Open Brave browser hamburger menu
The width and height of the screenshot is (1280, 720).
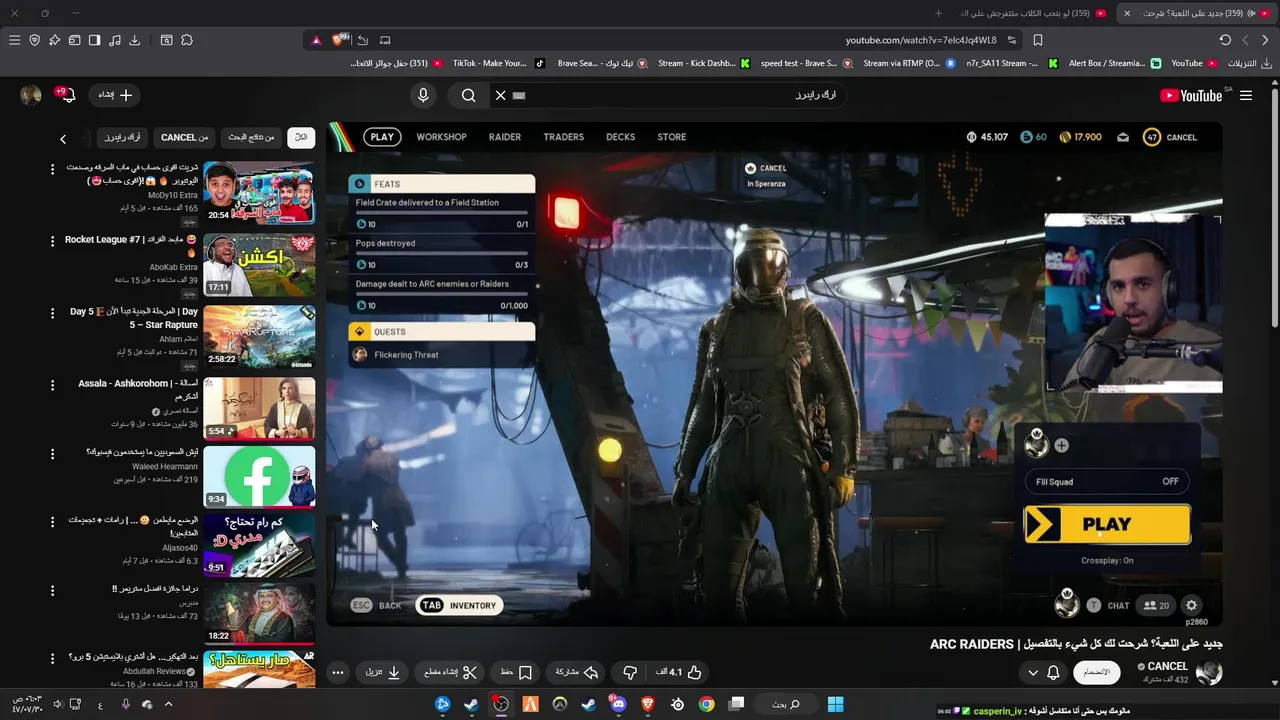(14, 40)
